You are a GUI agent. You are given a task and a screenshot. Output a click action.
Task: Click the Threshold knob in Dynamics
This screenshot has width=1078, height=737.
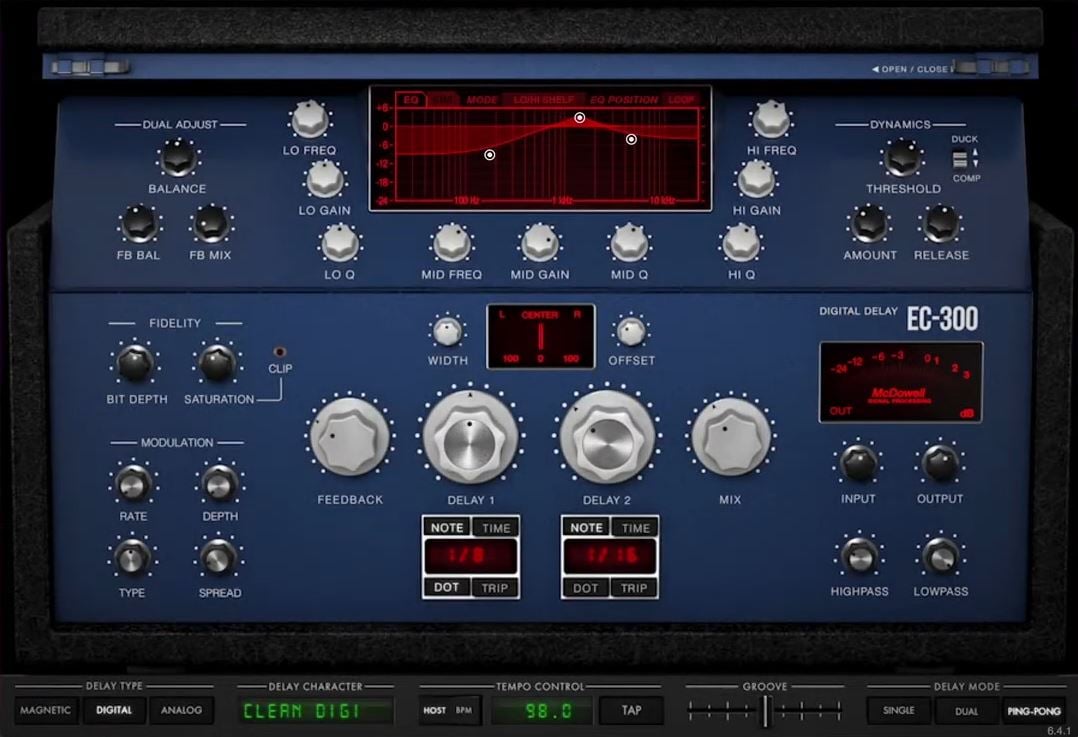pos(902,158)
